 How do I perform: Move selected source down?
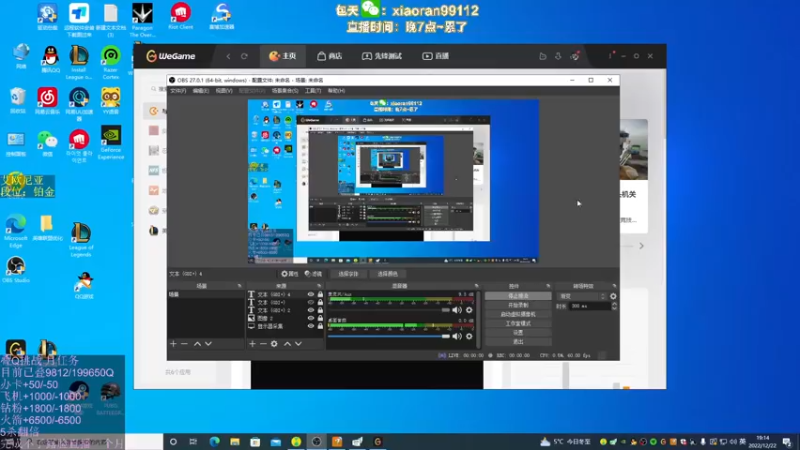pyautogui.click(x=298, y=344)
